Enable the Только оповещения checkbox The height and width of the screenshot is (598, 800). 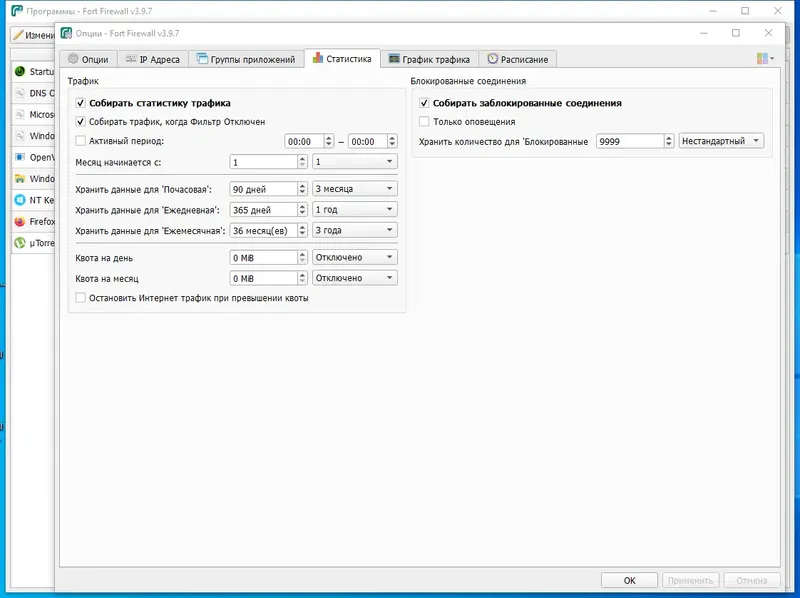tap(424, 122)
